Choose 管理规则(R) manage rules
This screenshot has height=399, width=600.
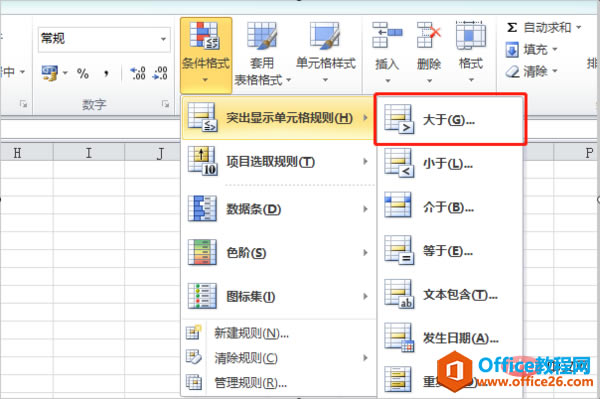click(278, 383)
